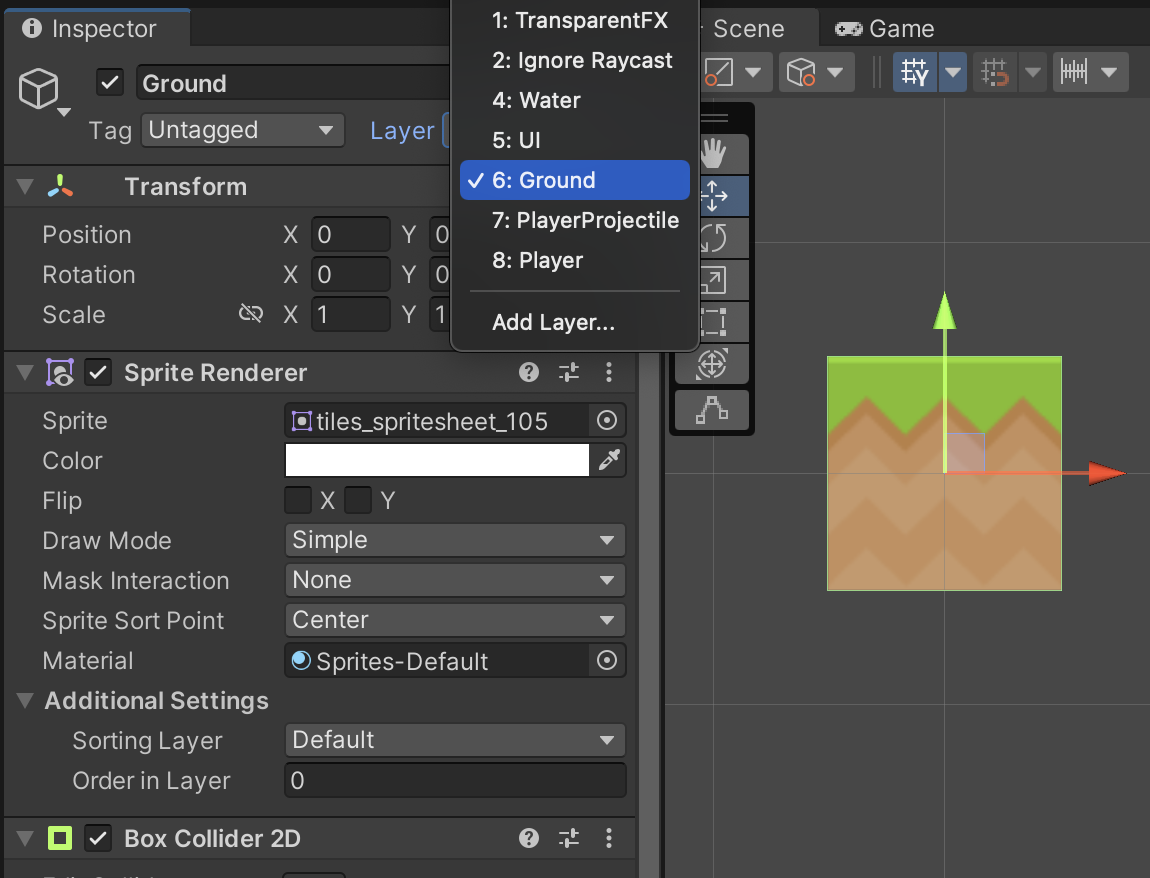Select the Move tool
Viewport: 1150px width, 878px height.
click(711, 196)
